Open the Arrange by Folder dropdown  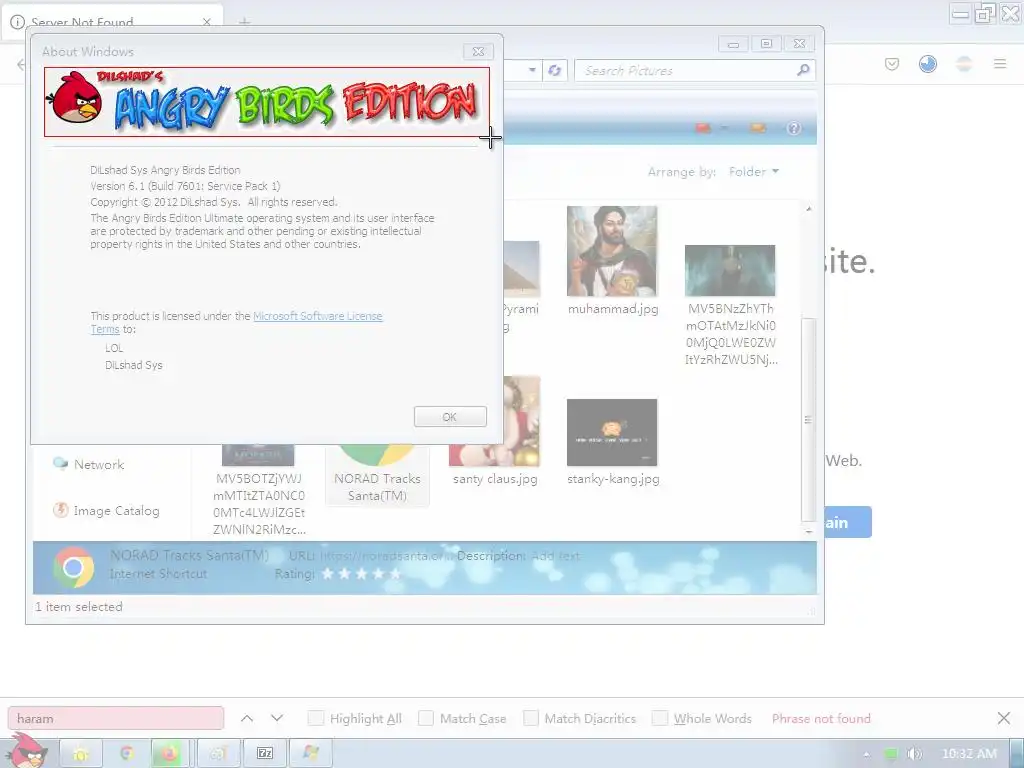pos(754,172)
